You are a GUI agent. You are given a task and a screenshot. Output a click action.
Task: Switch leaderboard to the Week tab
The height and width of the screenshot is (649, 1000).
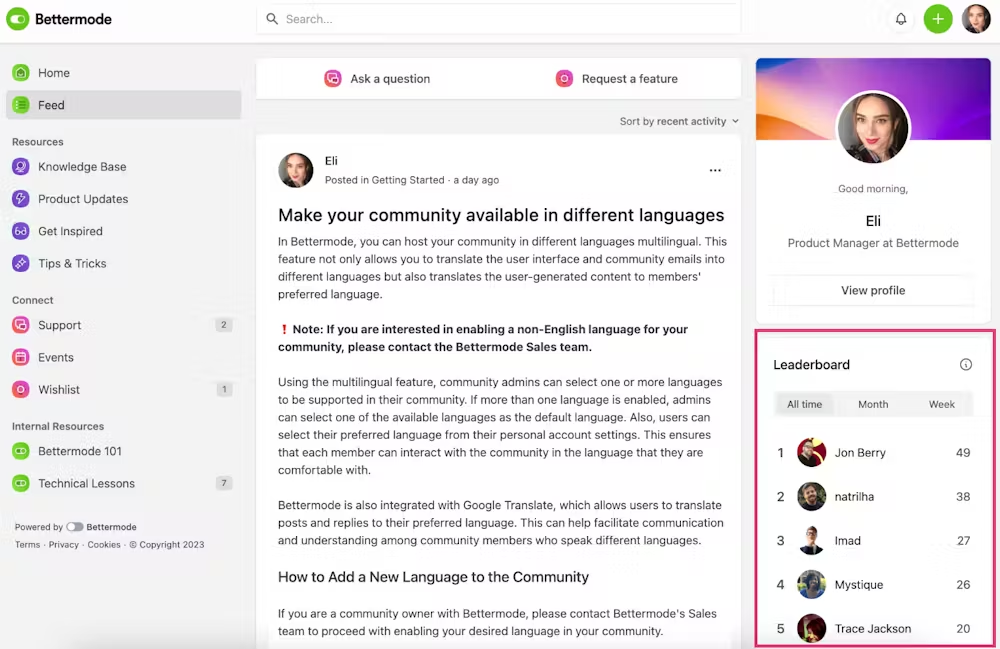941,404
